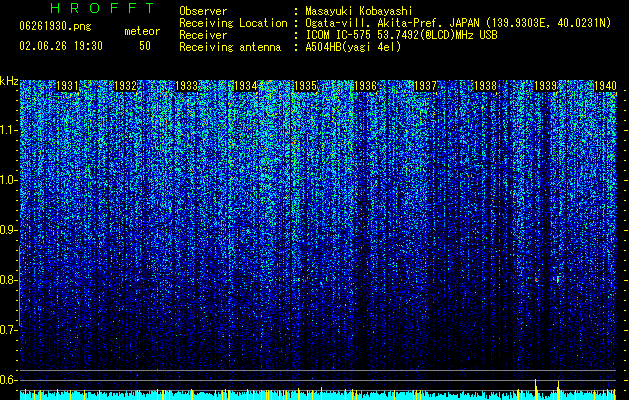Click the 1.1 frequency axis label

8,130
